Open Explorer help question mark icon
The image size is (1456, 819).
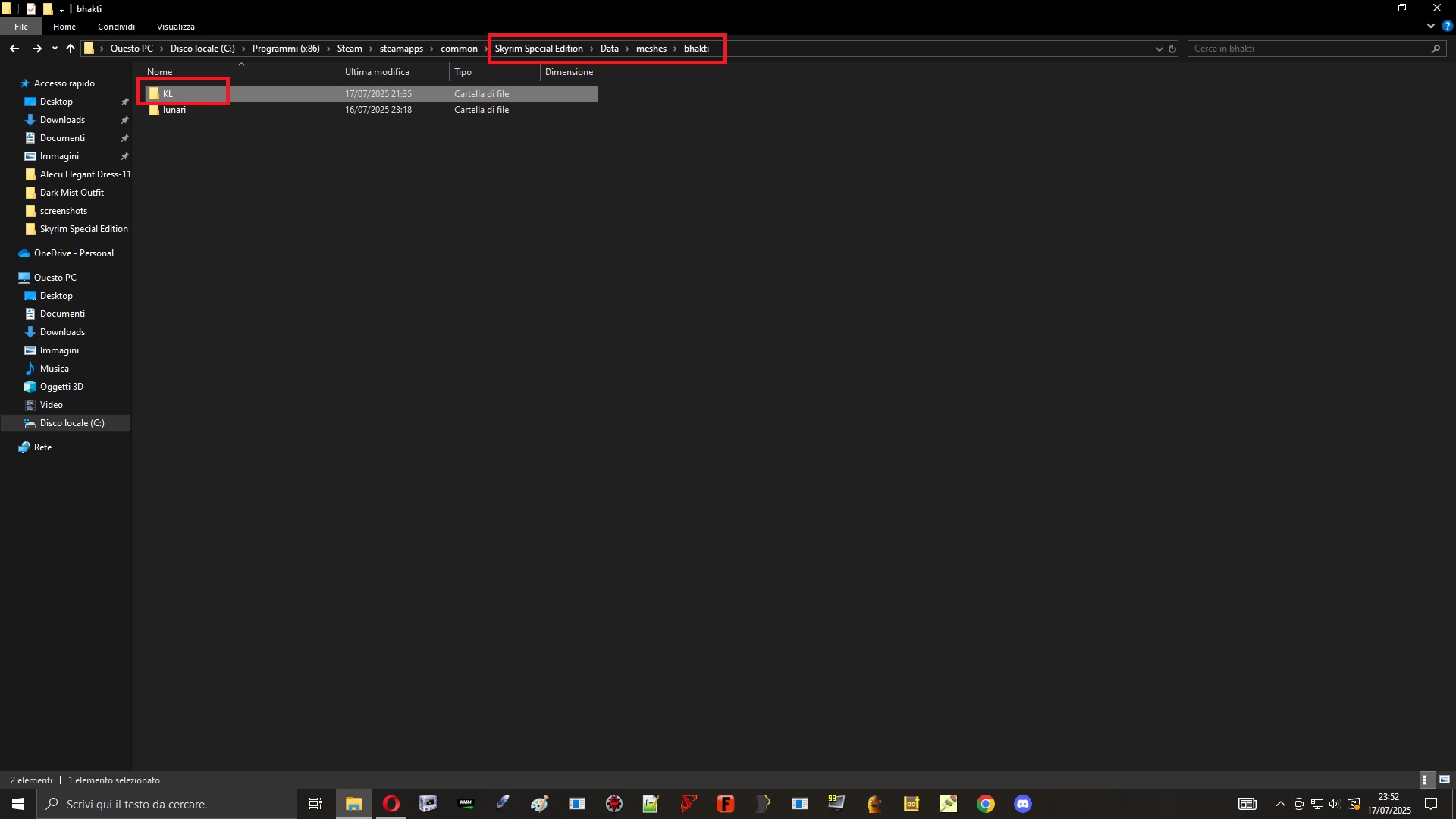point(1447,26)
